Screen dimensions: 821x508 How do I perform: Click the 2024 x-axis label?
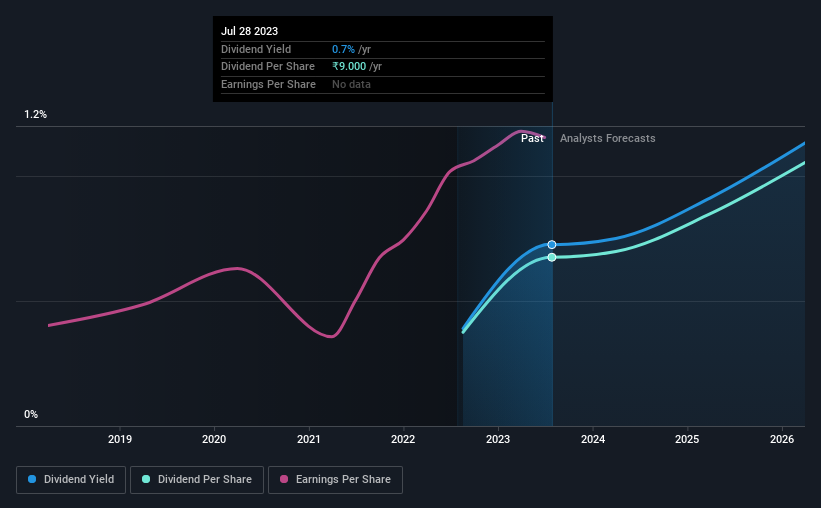[593, 439]
